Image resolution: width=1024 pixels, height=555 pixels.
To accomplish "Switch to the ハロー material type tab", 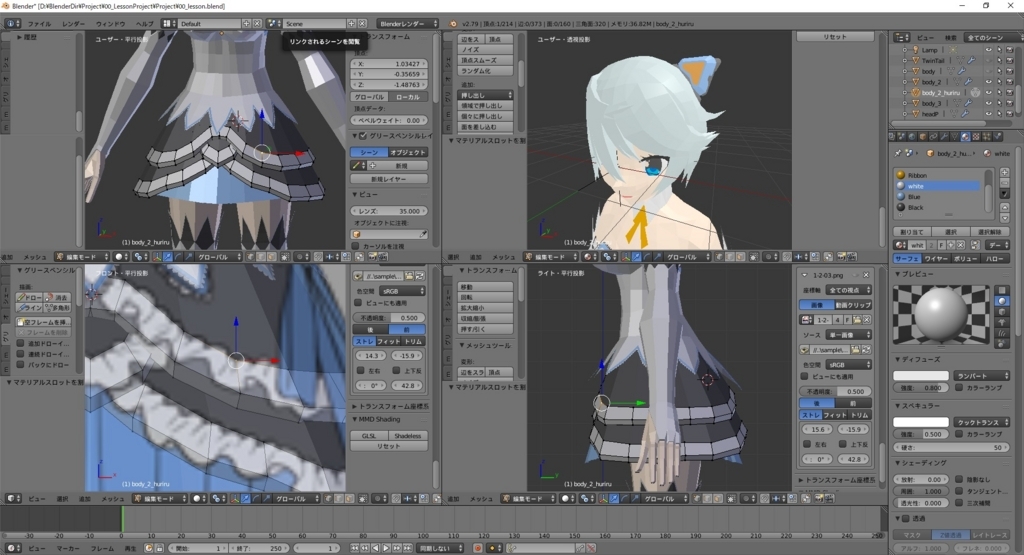I will [x=995, y=259].
